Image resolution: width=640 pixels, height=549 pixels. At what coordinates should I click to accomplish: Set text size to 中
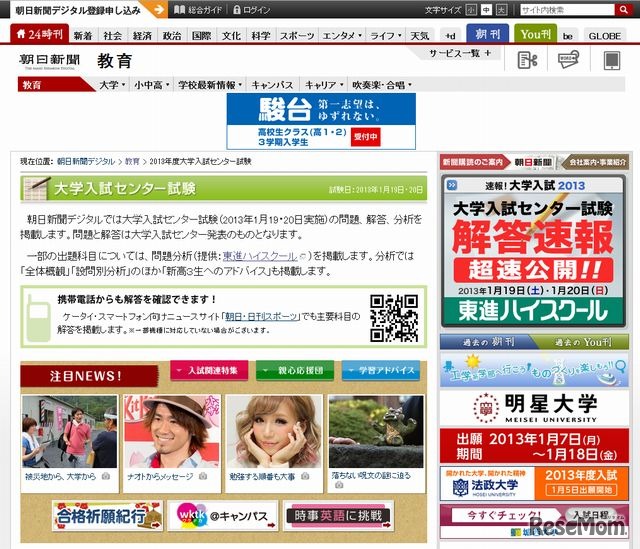[486, 10]
